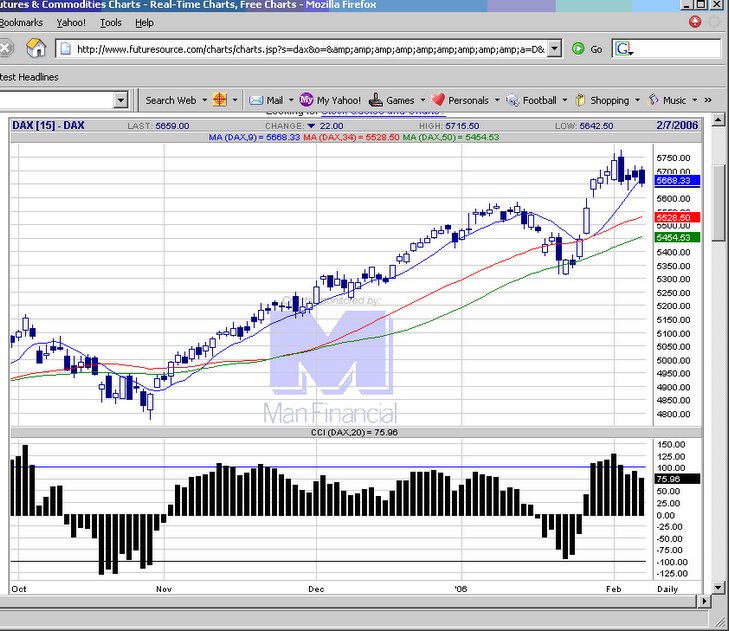
Task: Click the Music icon in Yahoo toolbar
Action: (x=654, y=100)
